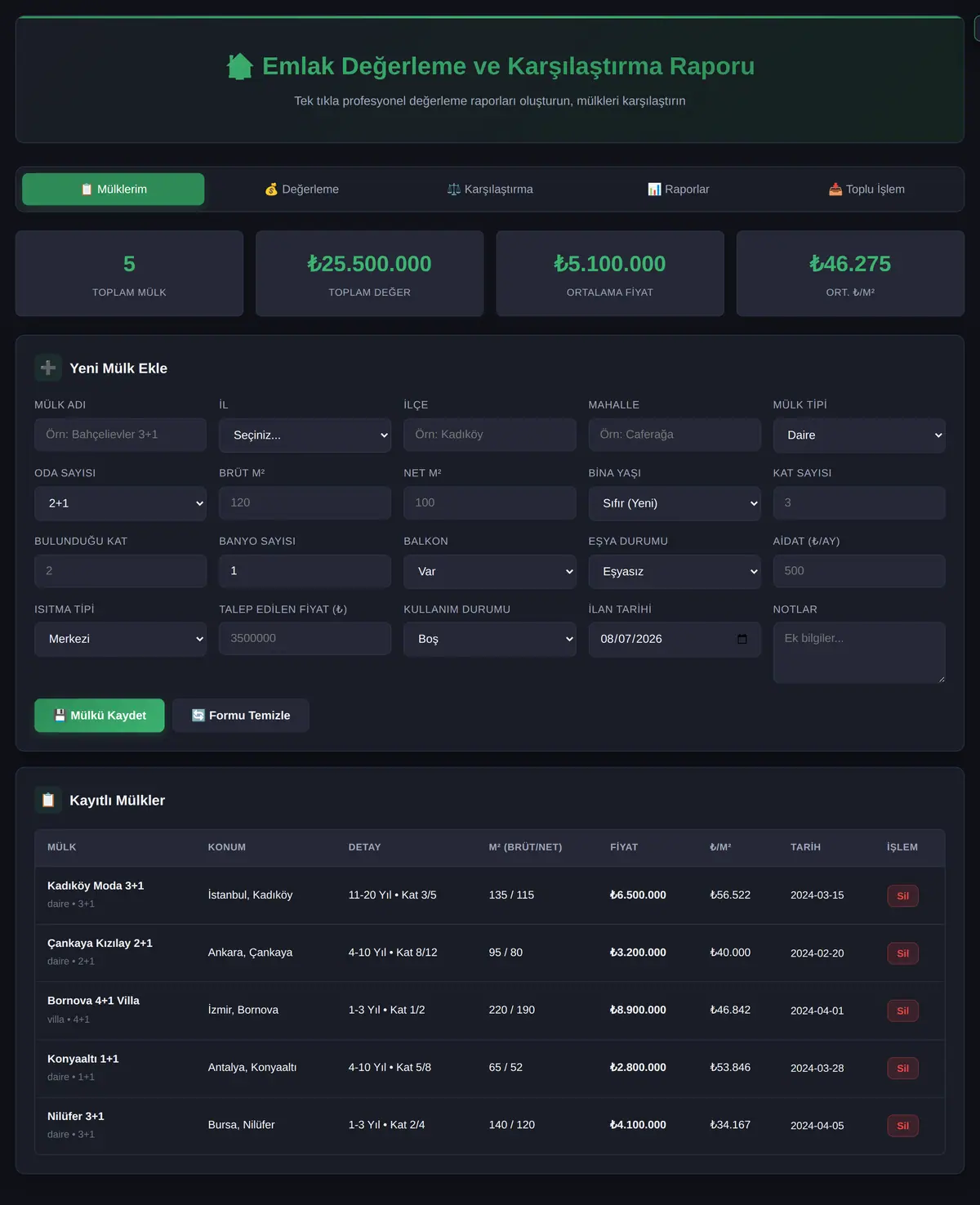
Task: Click the 2024-04-05 date cell
Action: coord(817,1126)
